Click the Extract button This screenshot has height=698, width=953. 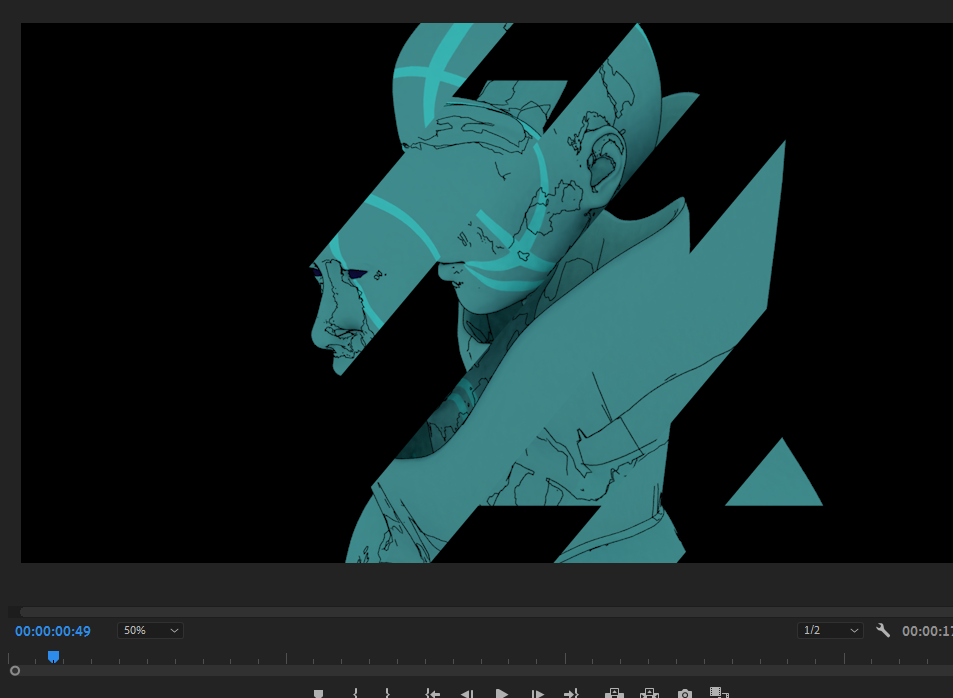coord(649,694)
